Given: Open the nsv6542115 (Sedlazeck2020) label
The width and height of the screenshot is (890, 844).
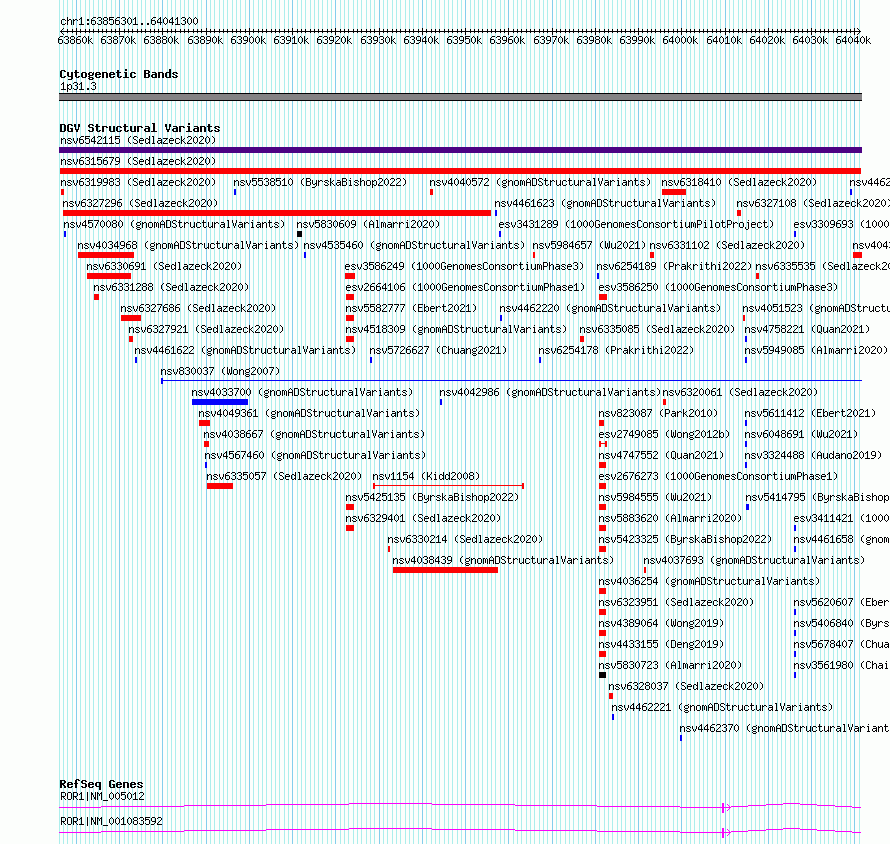Looking at the screenshot, I should (138, 140).
